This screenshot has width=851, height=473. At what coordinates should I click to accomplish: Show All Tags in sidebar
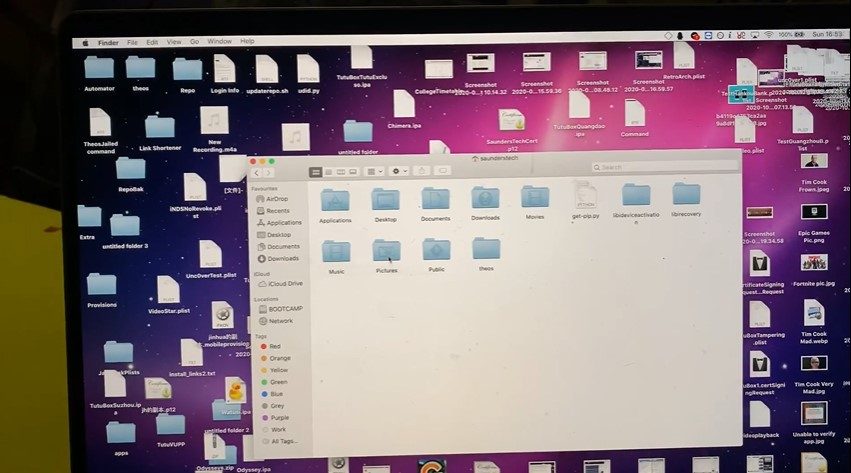[x=280, y=442]
